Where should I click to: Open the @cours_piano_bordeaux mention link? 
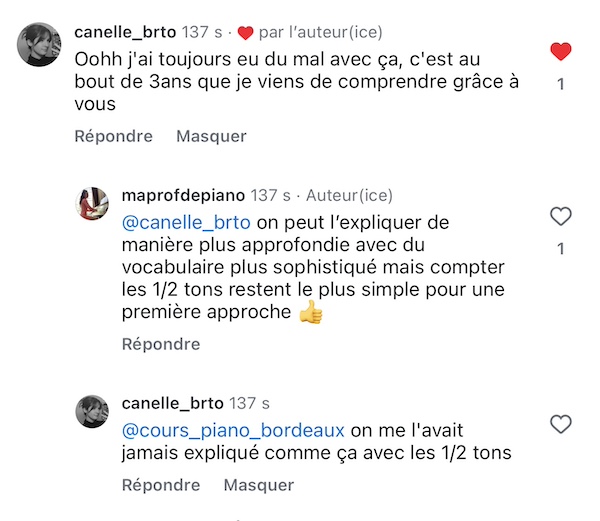[233, 430]
